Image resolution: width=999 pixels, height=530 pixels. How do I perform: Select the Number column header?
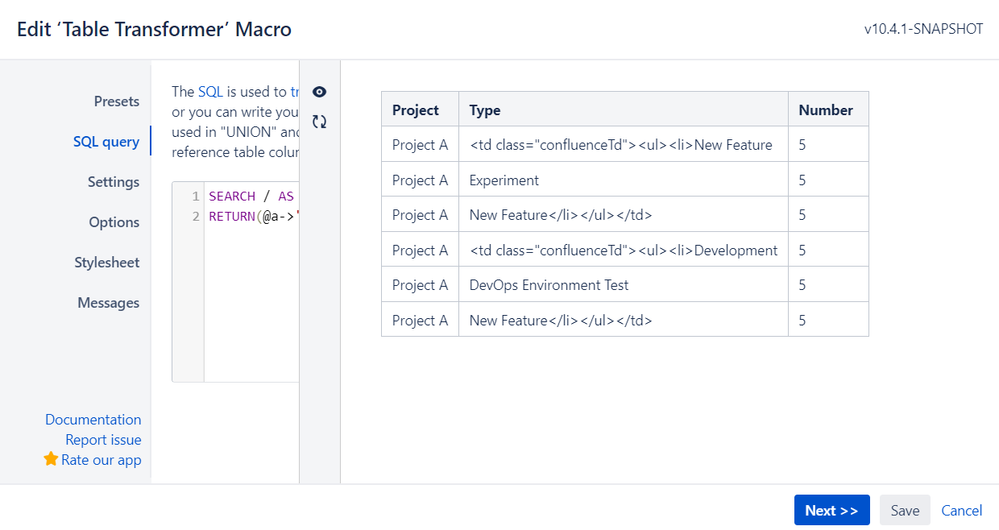click(x=826, y=110)
